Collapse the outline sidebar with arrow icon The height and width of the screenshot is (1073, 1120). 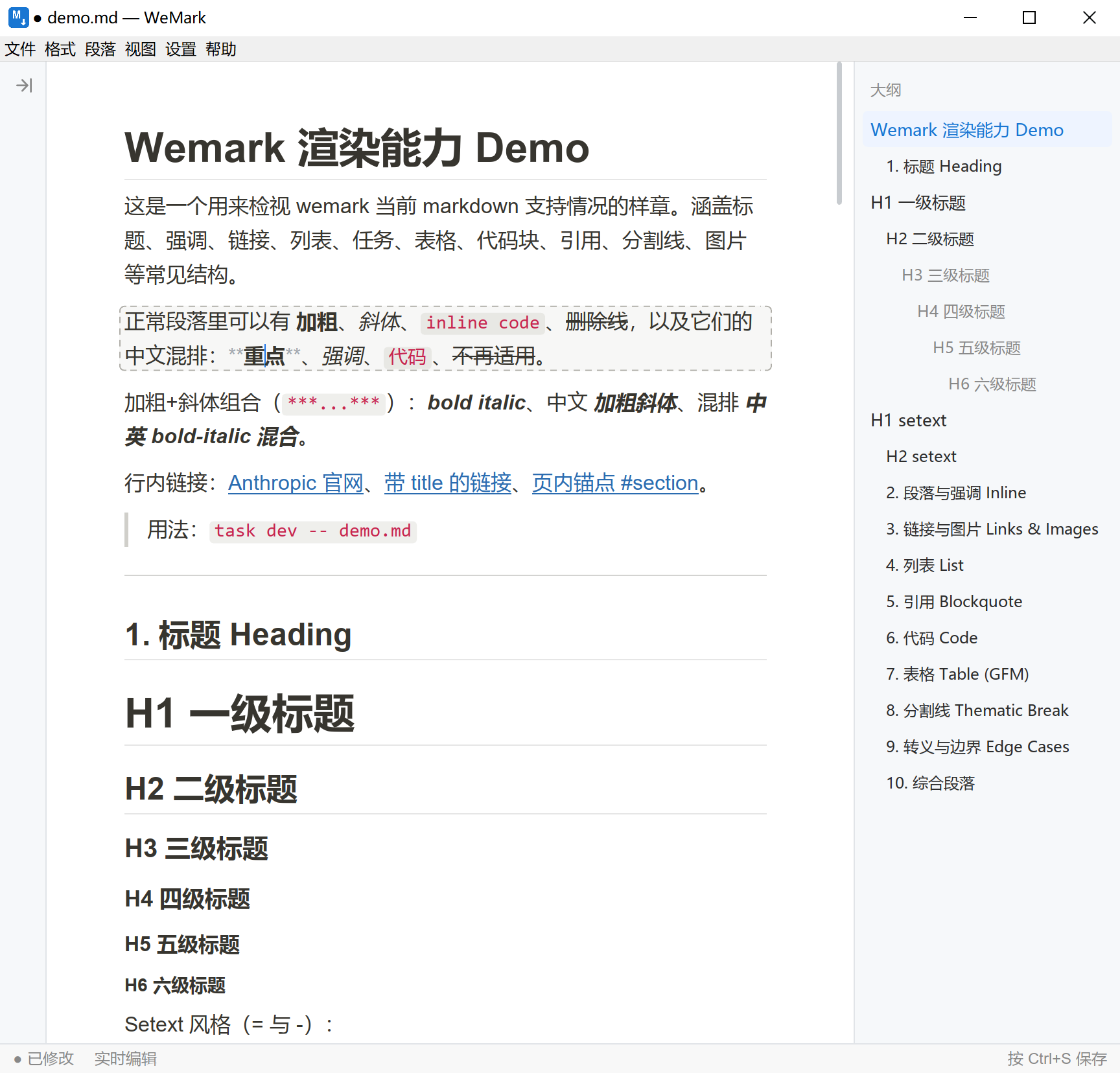24,86
